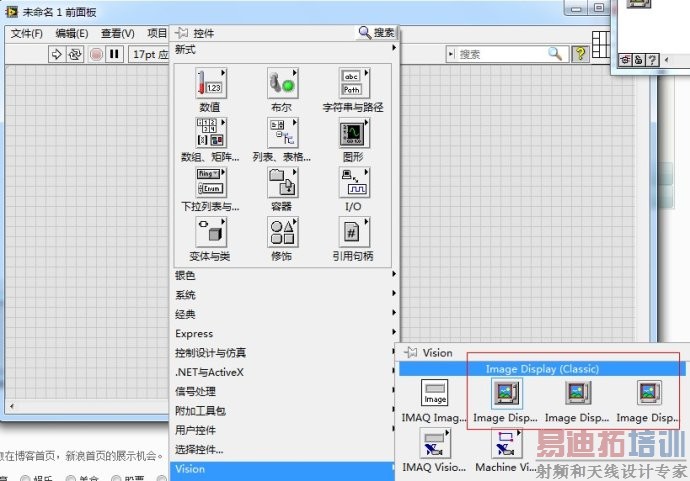Pin the Vision subpalette with thumbtack
Image resolution: width=690 pixels, height=481 pixels.
(x=411, y=352)
